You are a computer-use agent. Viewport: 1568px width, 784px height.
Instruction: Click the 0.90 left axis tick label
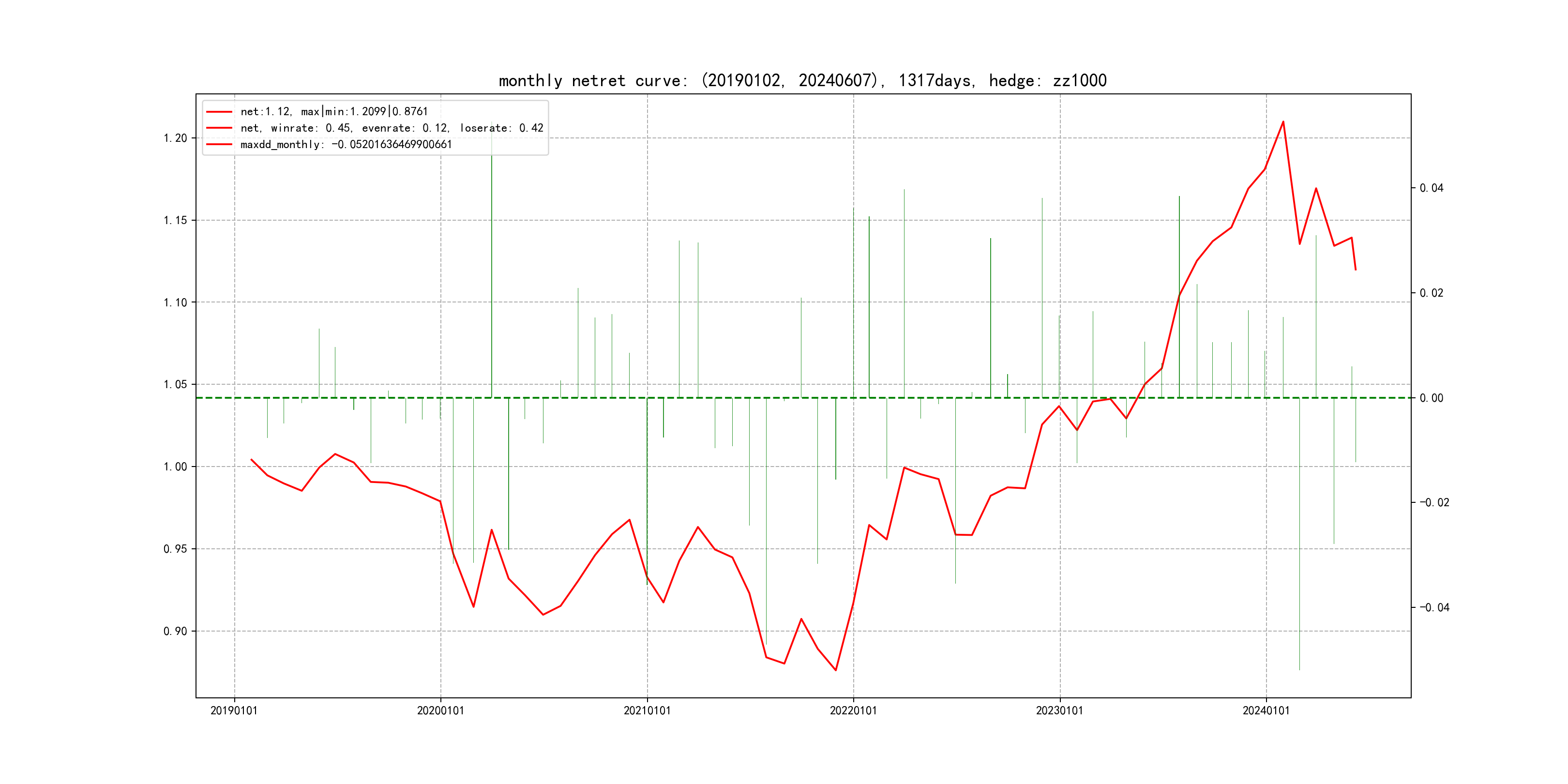point(175,631)
